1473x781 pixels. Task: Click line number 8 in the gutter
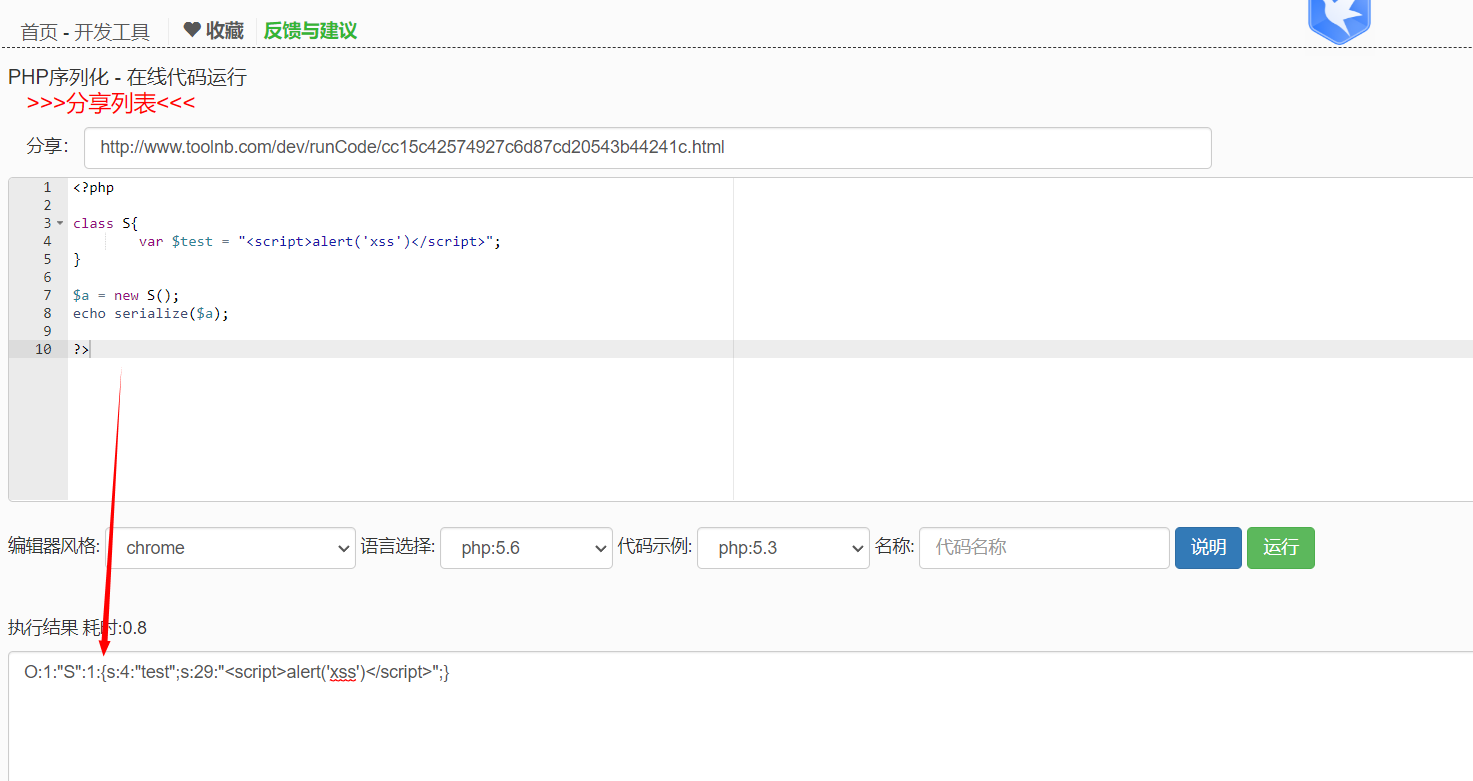47,313
